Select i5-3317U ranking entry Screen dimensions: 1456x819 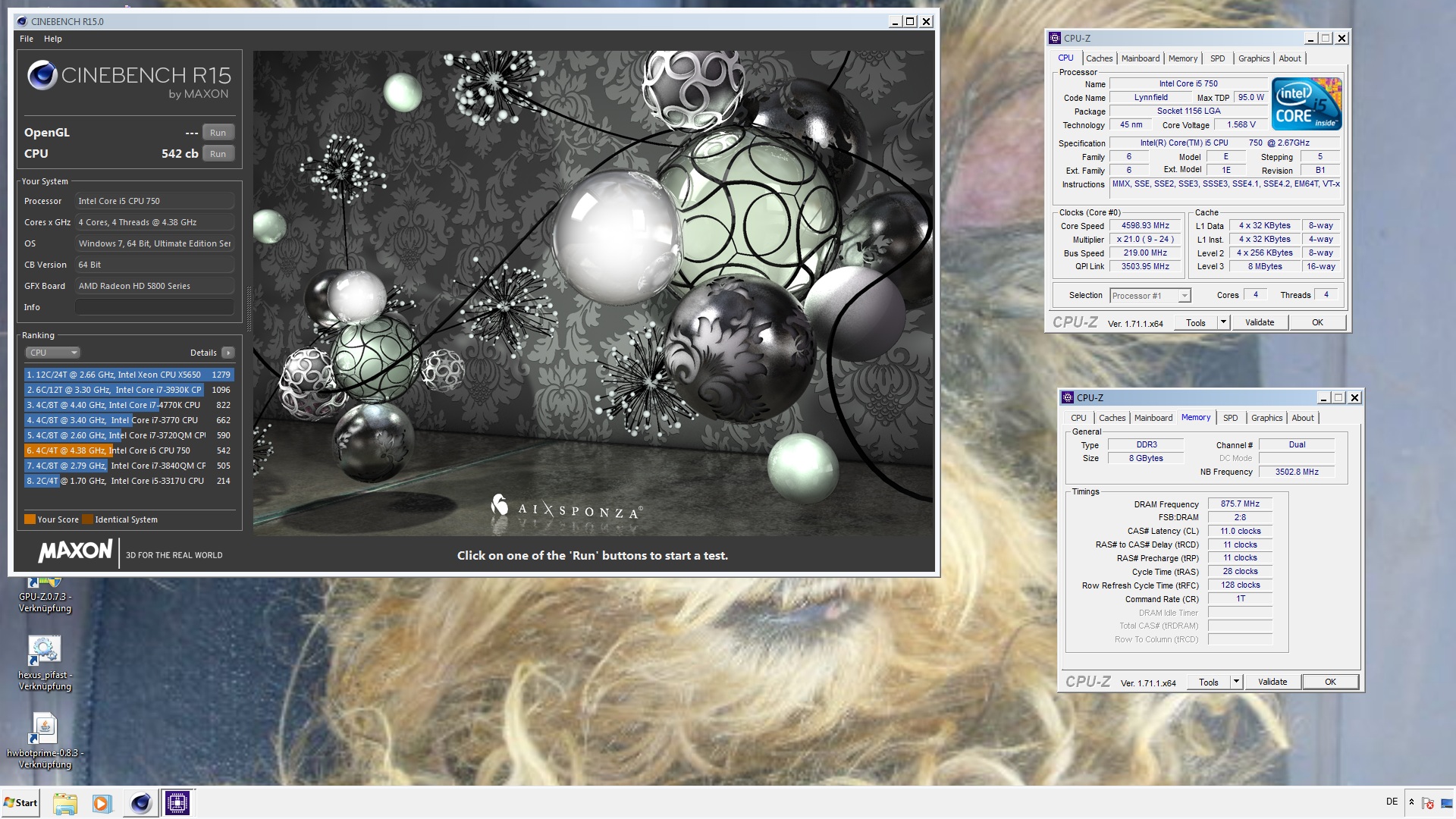(x=129, y=481)
